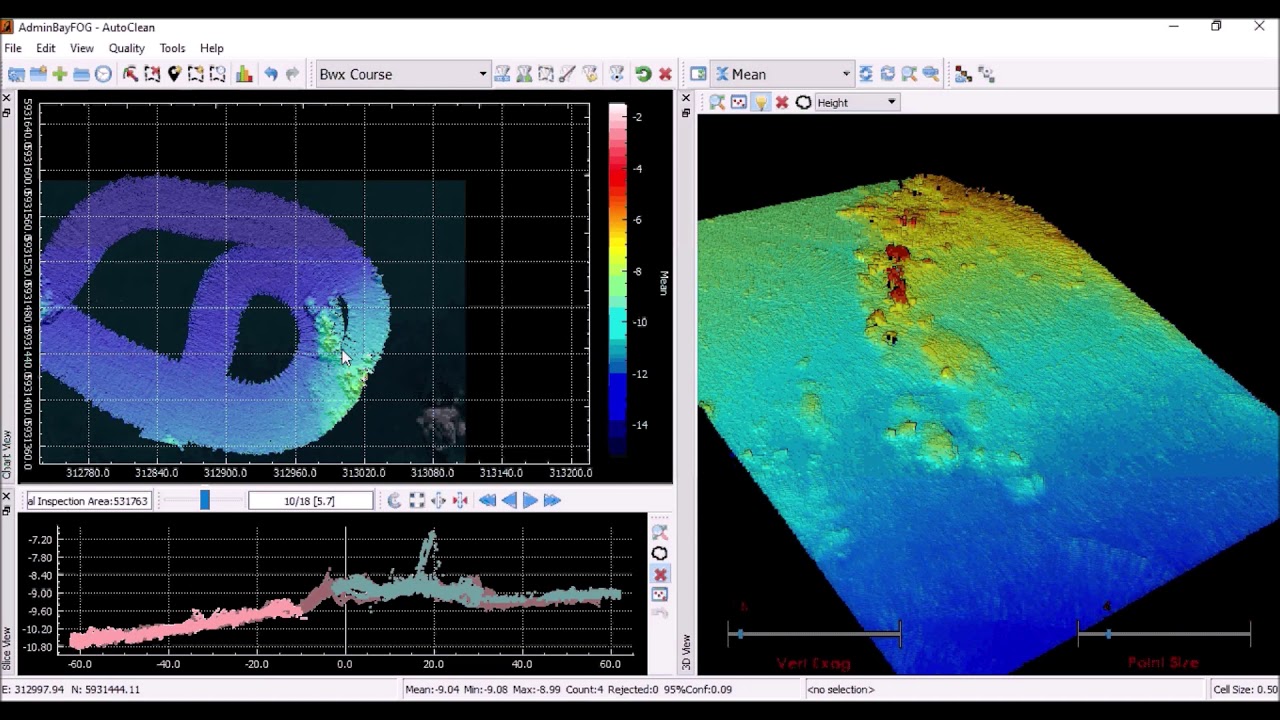Screen dimensions: 1280x720
Task: Click the window icon left of Mean dropdown
Action: [698, 74]
